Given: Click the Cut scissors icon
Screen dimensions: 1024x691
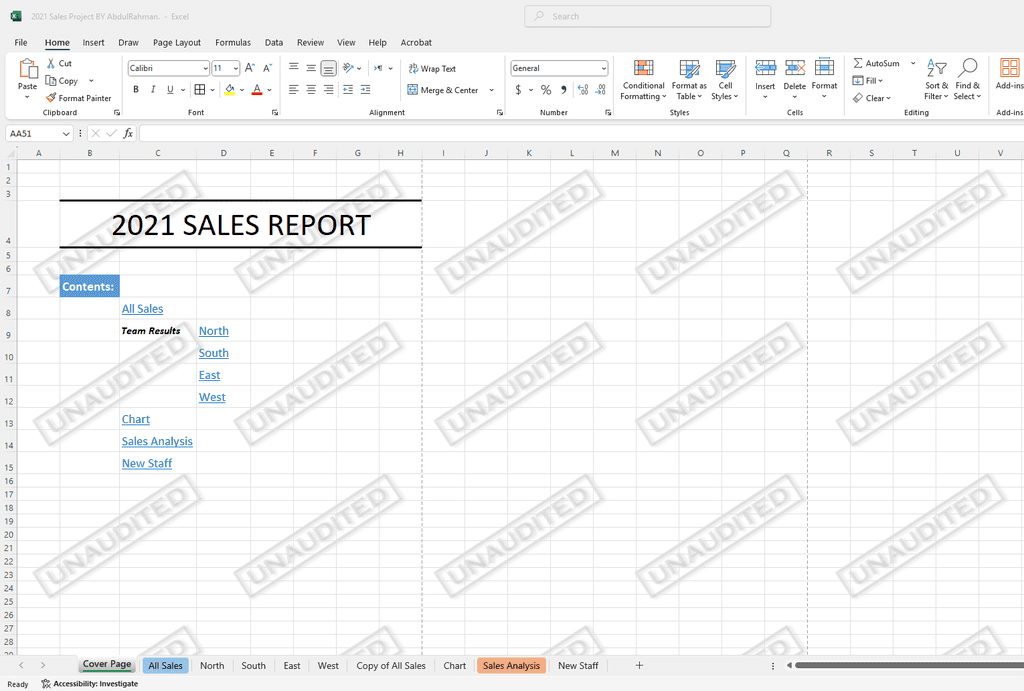Looking at the screenshot, I should click(x=51, y=63).
